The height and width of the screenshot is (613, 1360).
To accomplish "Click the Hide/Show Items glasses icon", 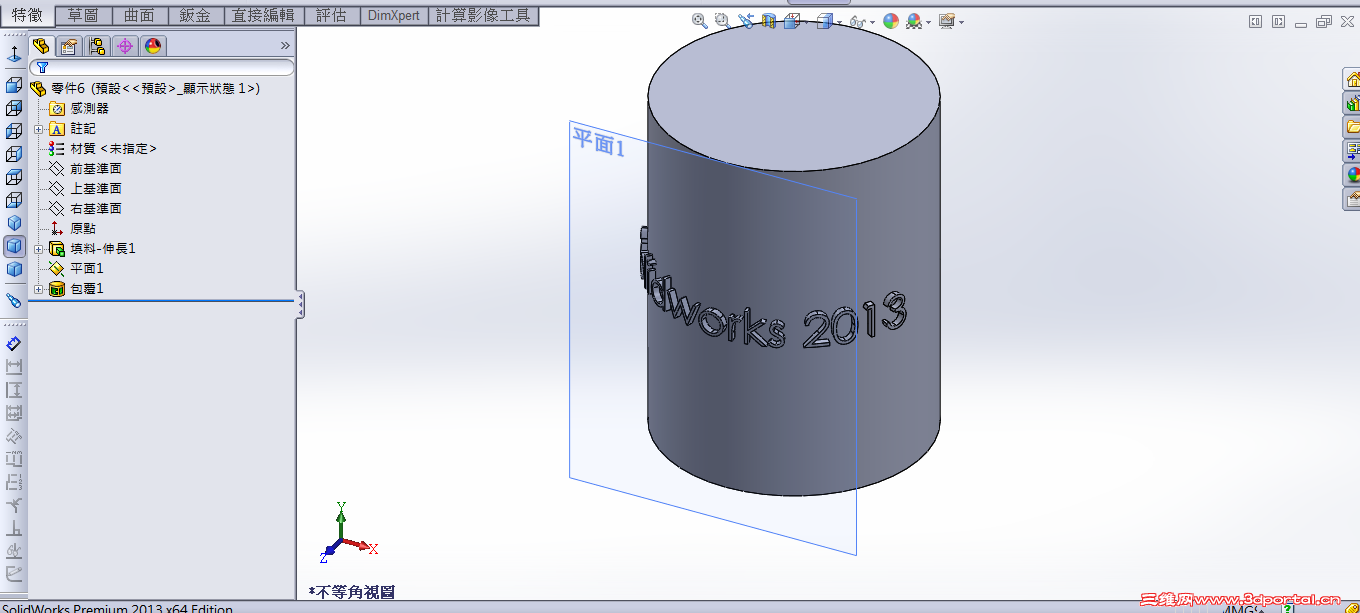I will [857, 21].
